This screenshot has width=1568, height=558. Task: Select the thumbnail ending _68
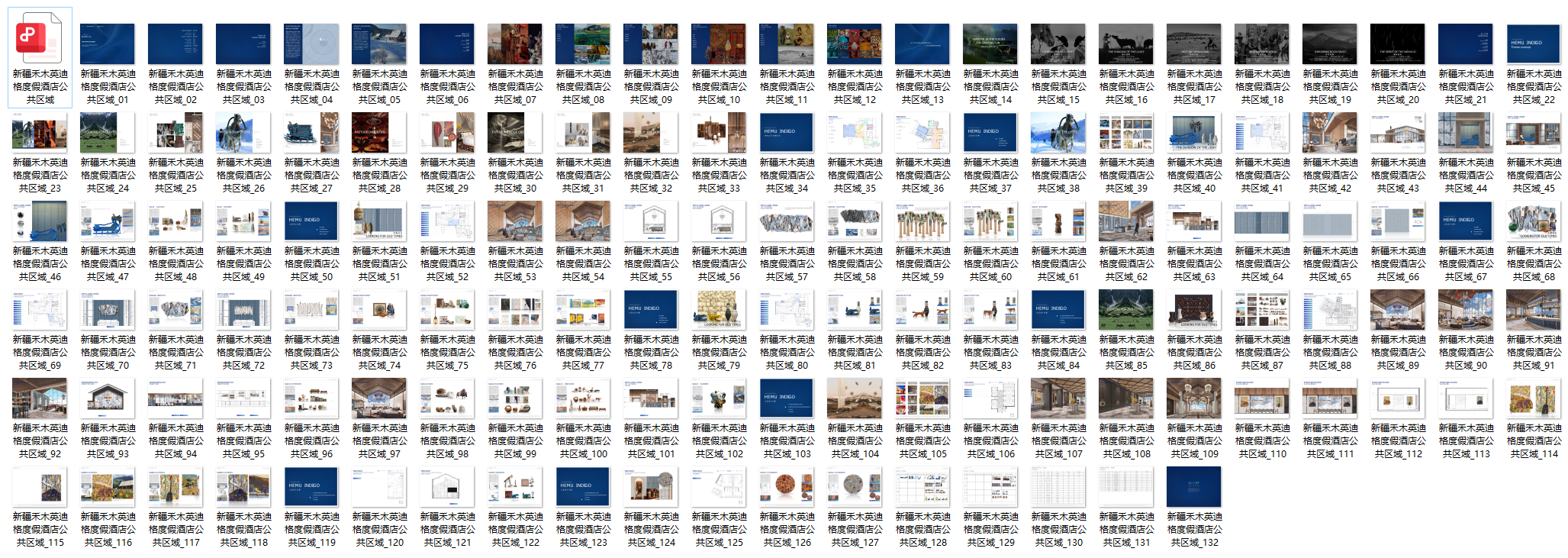coord(1534,221)
